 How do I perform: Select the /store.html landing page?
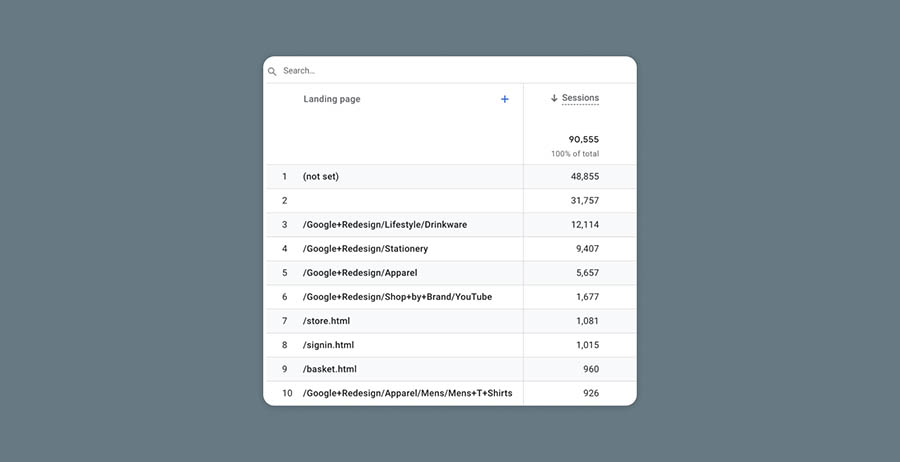point(326,321)
